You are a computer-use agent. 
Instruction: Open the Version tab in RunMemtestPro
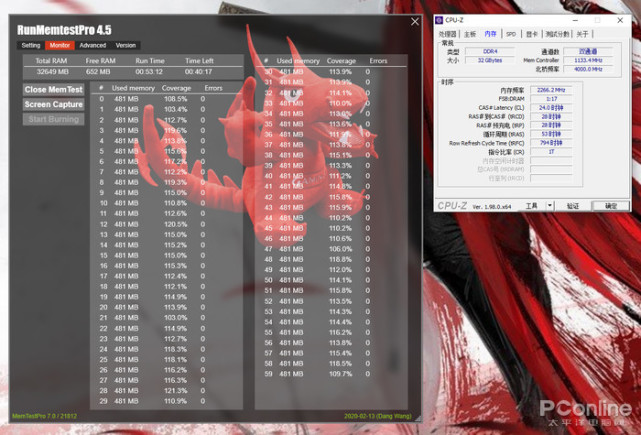coord(126,45)
